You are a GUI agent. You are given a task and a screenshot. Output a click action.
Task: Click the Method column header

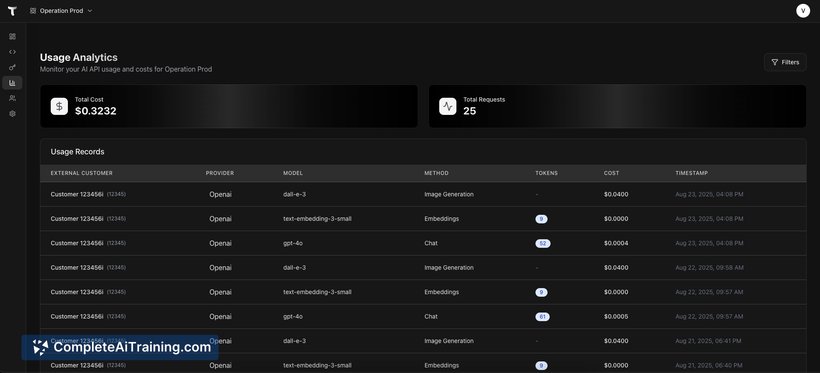coord(436,173)
